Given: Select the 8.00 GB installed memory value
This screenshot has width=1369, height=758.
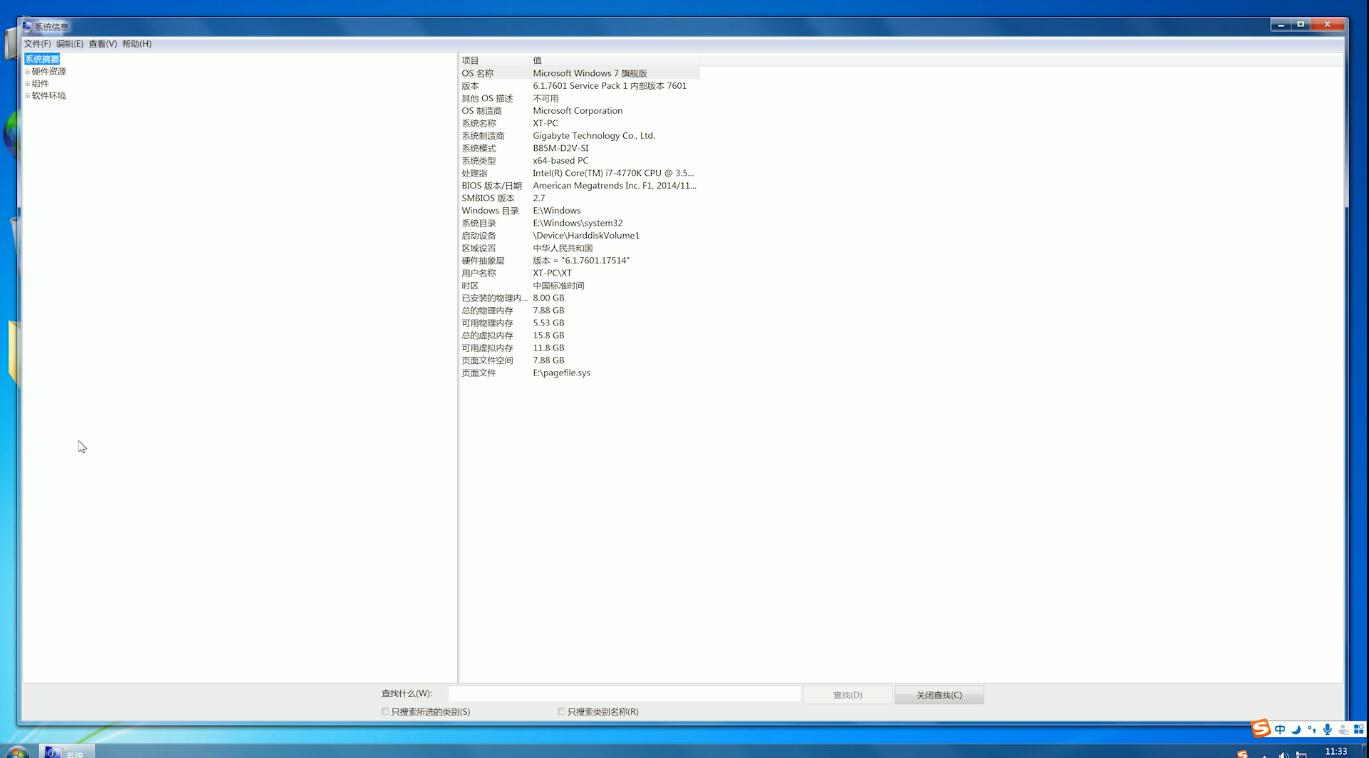Looking at the screenshot, I should coord(548,298).
